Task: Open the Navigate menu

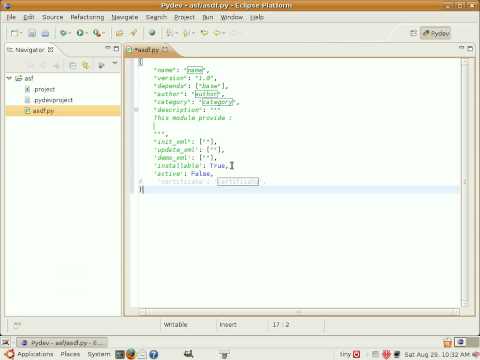Action: click(x=125, y=17)
